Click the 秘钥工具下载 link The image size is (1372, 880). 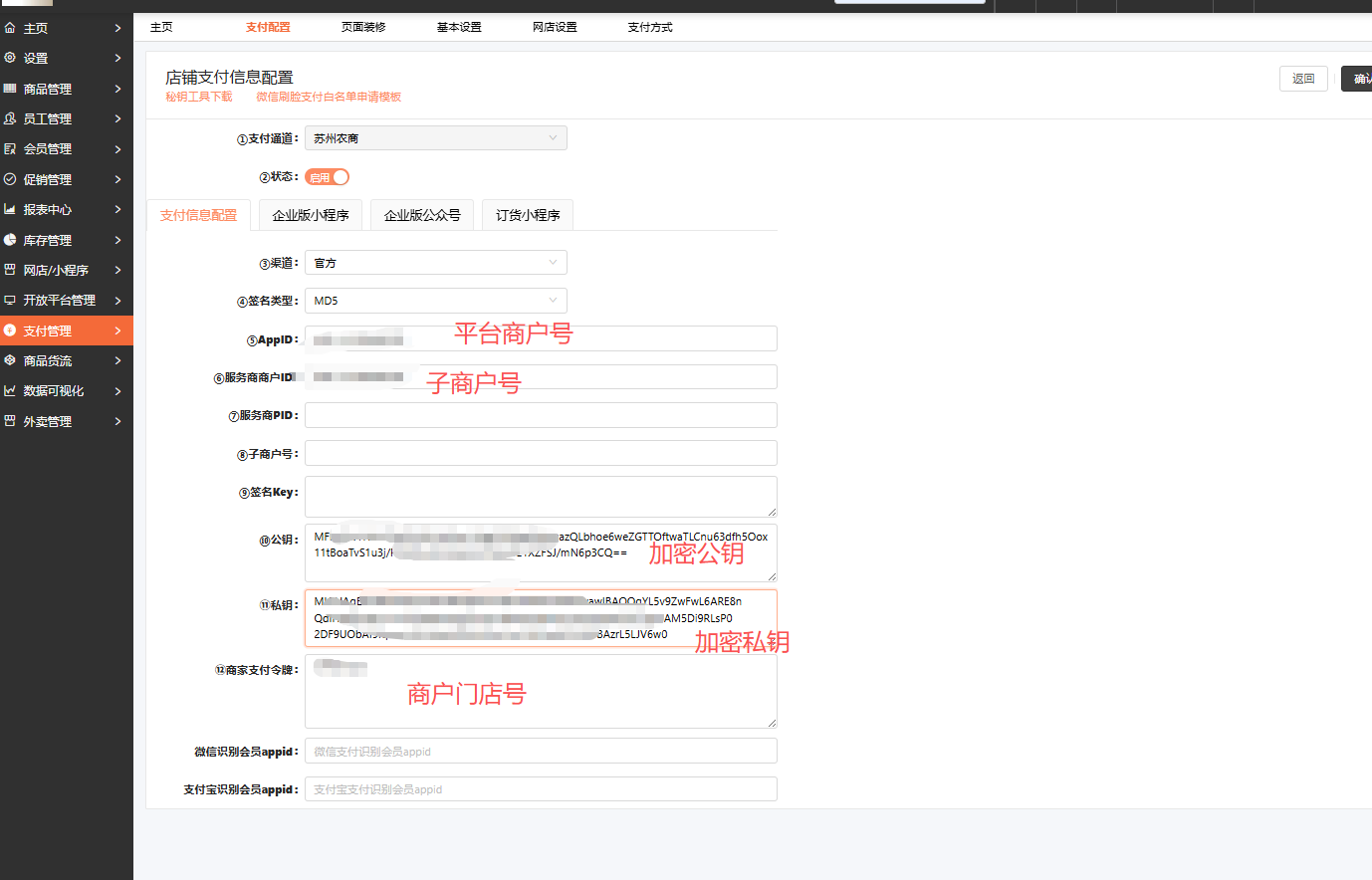point(199,97)
